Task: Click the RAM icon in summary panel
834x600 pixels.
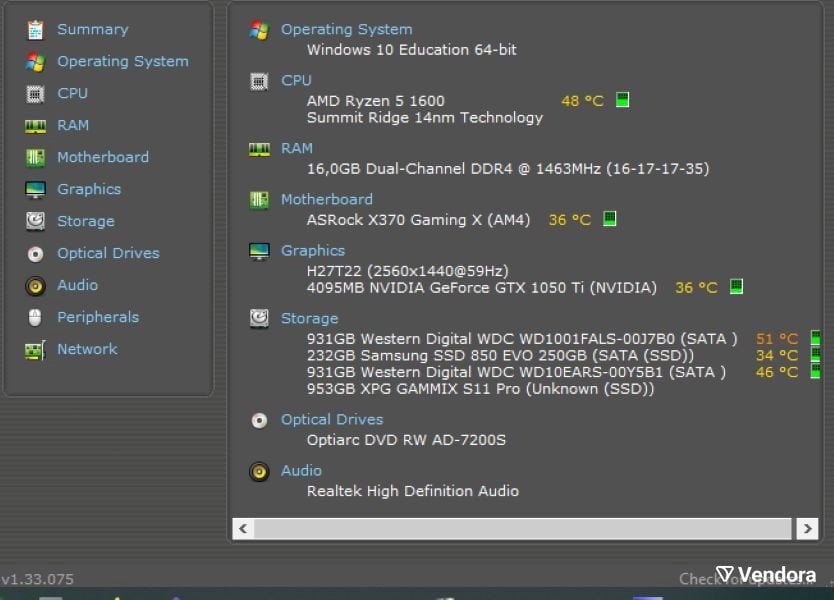Action: point(259,149)
